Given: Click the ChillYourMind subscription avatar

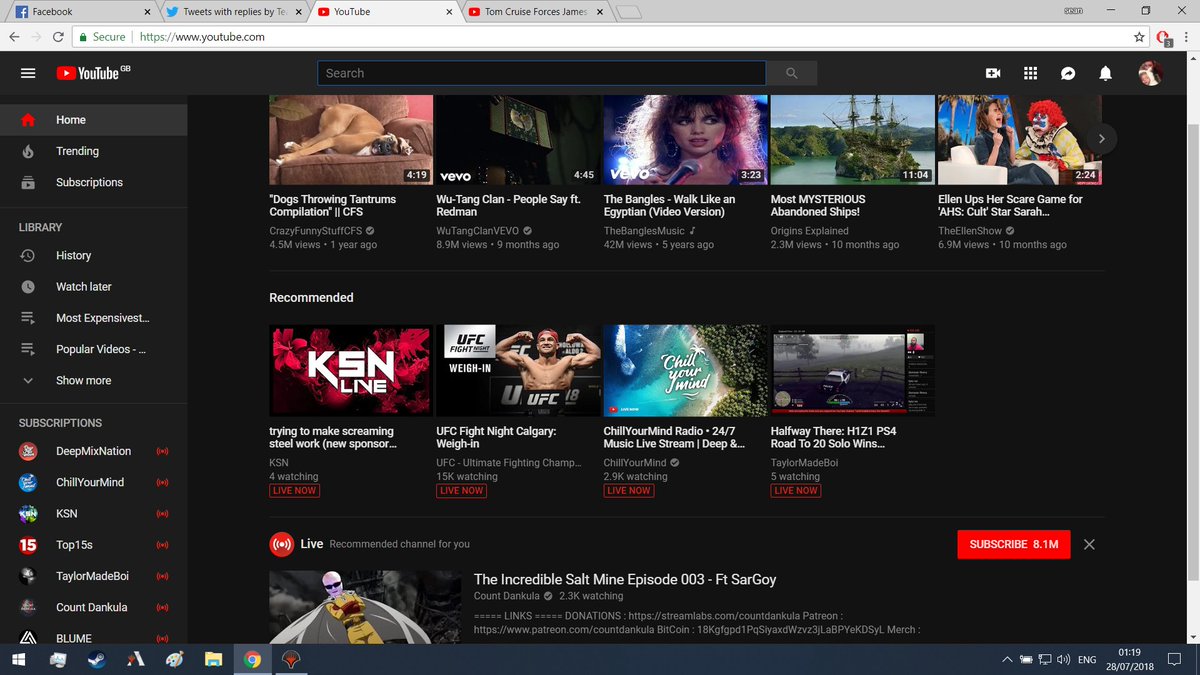Looking at the screenshot, I should click(29, 482).
